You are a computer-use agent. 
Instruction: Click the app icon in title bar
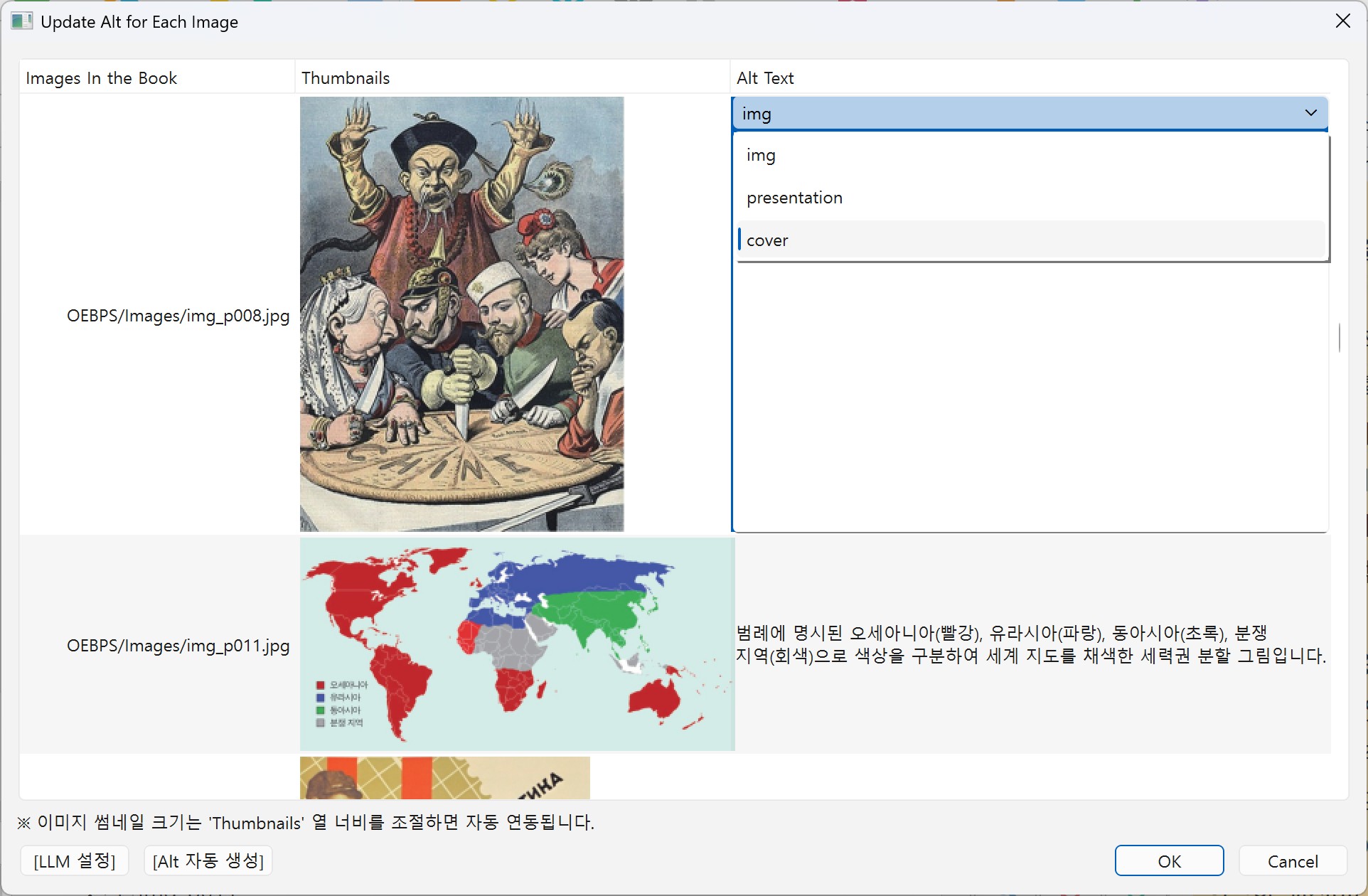pyautogui.click(x=21, y=21)
